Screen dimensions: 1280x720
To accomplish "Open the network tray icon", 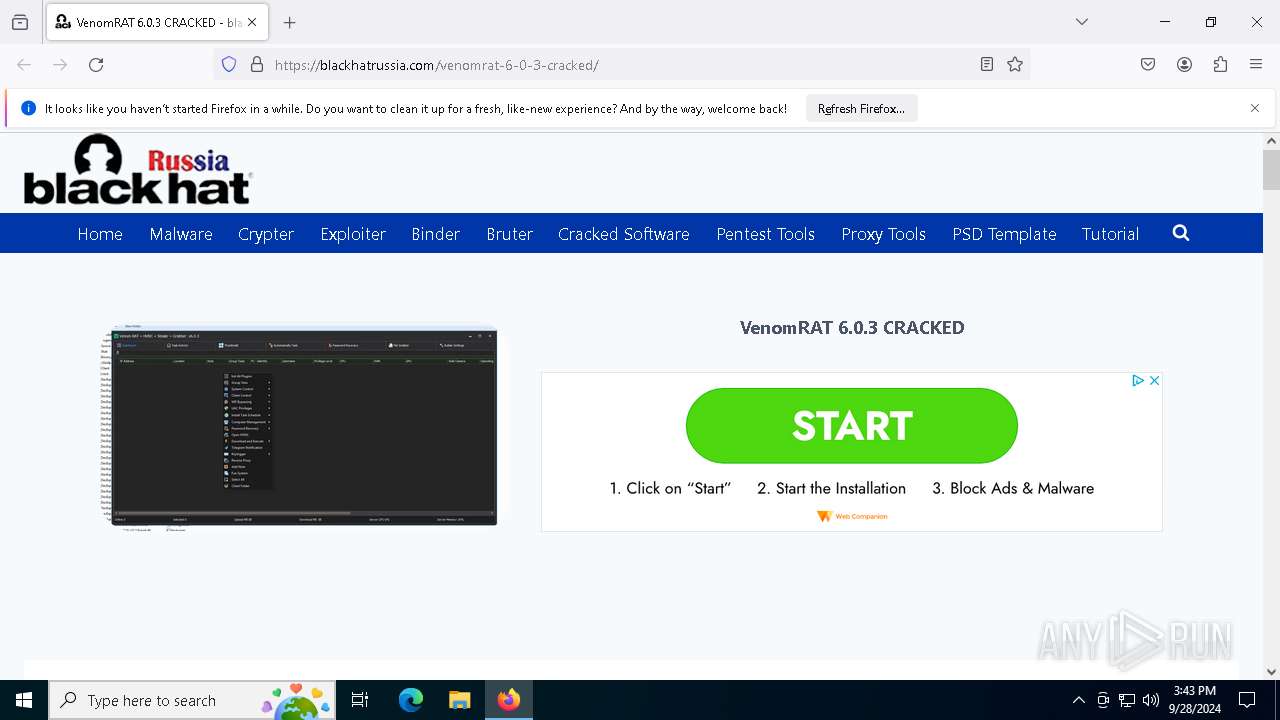I will [x=1127, y=700].
